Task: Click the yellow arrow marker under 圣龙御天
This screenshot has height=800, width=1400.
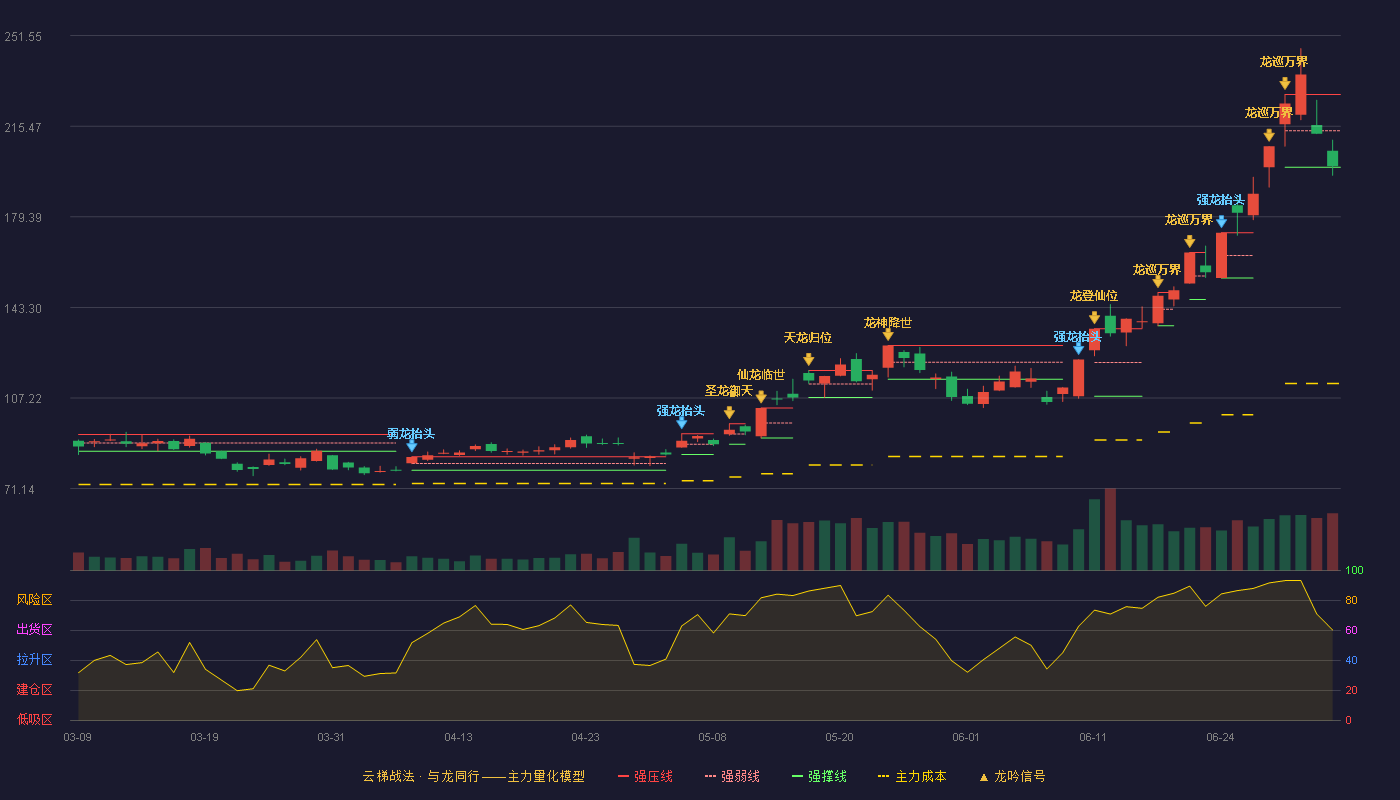Action: pyautogui.click(x=729, y=412)
